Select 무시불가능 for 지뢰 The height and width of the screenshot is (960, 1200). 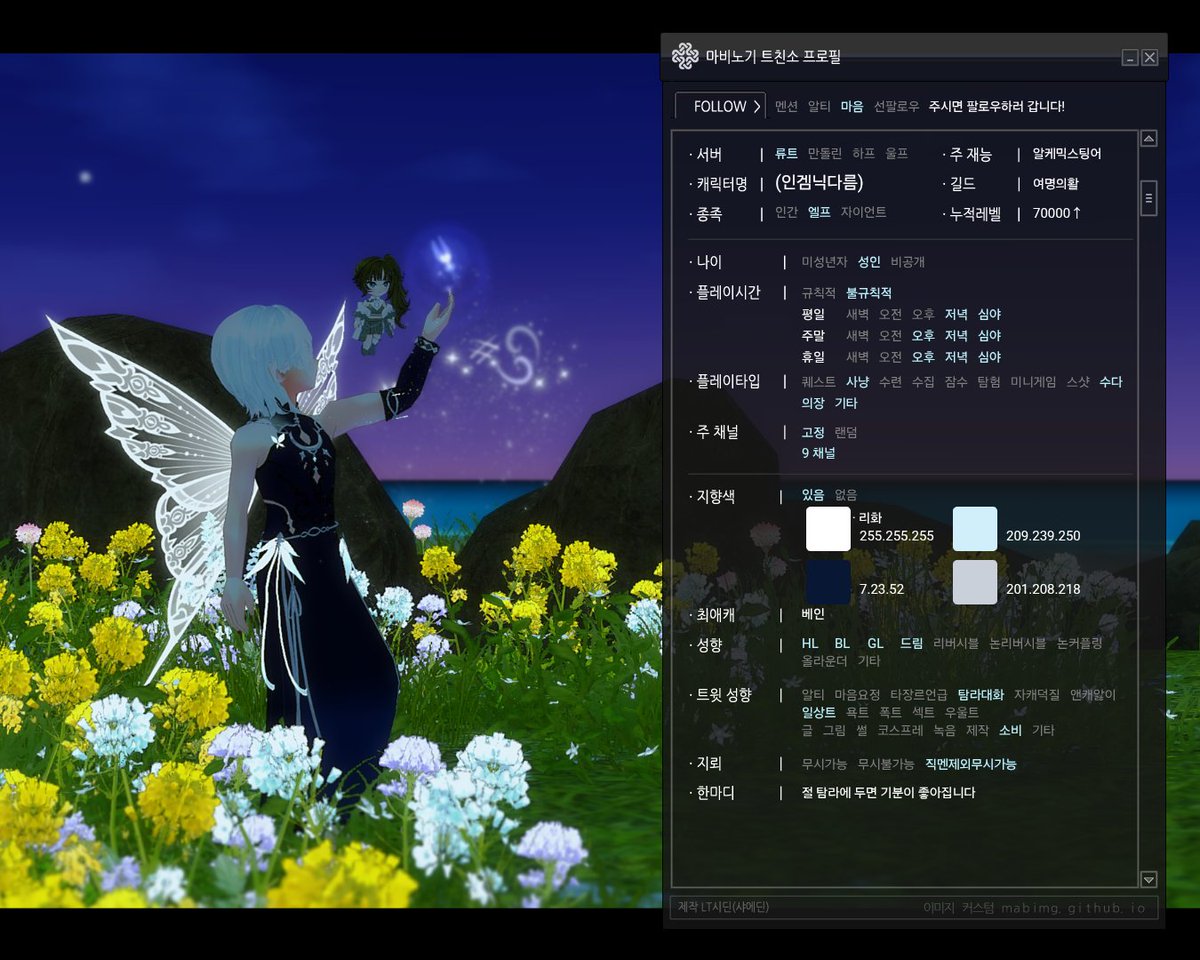coord(886,764)
